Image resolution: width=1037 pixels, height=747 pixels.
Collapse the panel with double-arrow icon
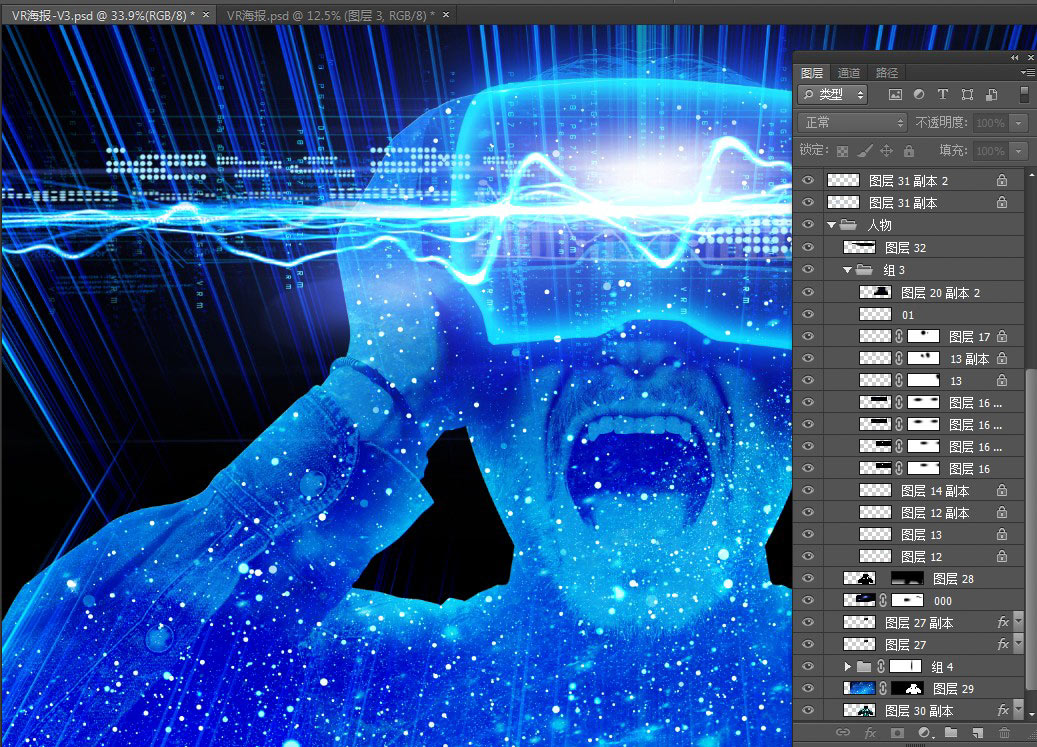click(1015, 58)
